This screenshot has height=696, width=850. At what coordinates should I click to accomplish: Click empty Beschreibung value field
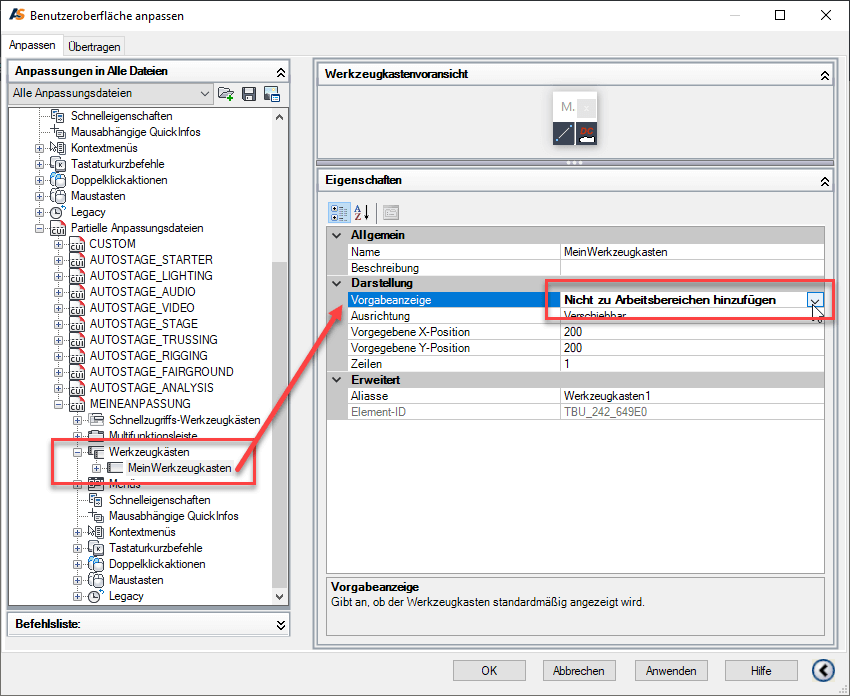(692, 268)
